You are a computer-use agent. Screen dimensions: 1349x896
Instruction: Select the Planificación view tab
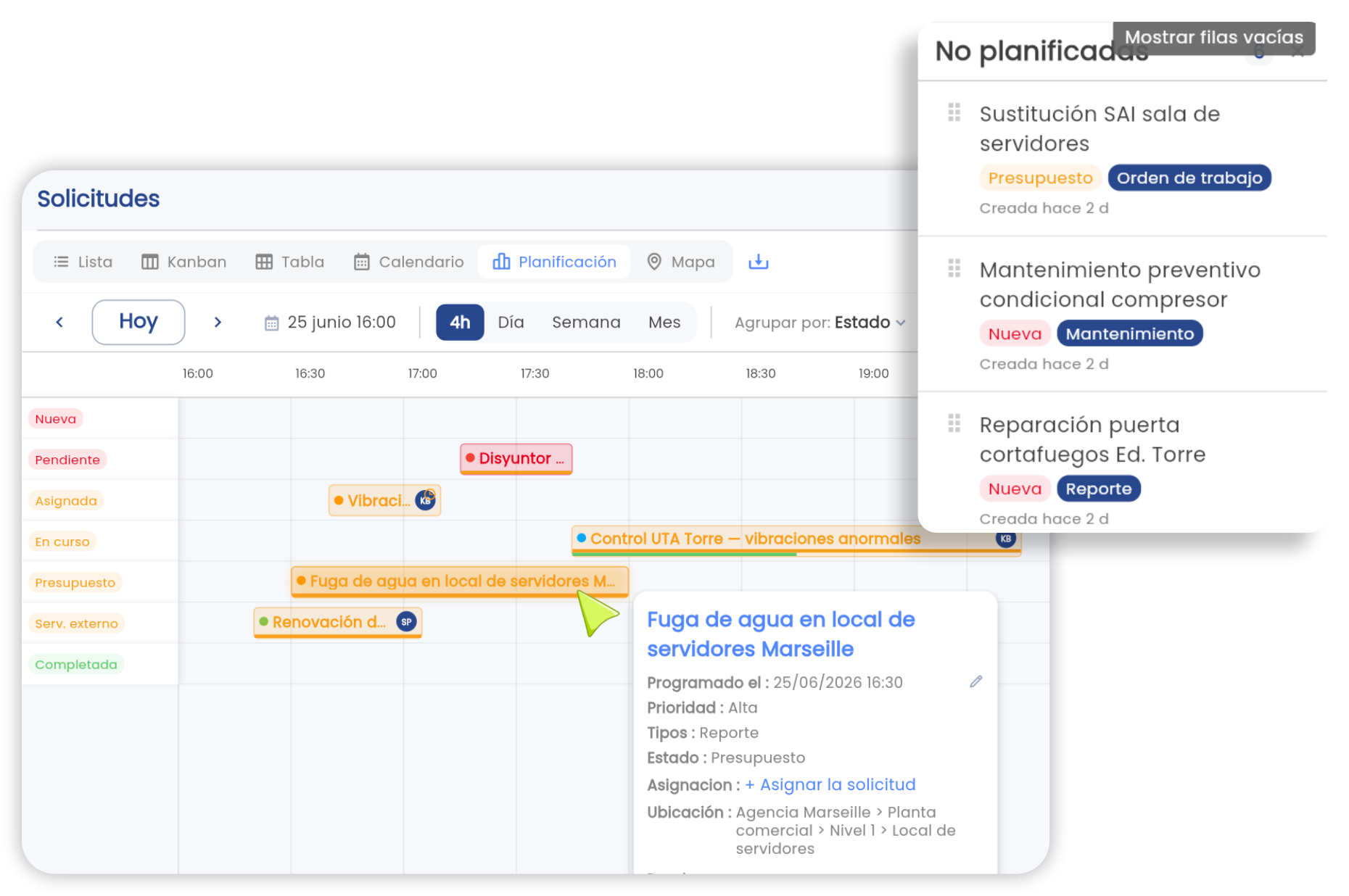coord(554,262)
